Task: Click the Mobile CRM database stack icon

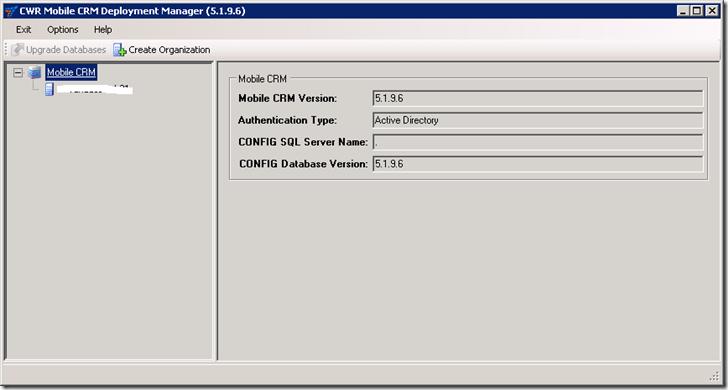Action: click(34, 72)
